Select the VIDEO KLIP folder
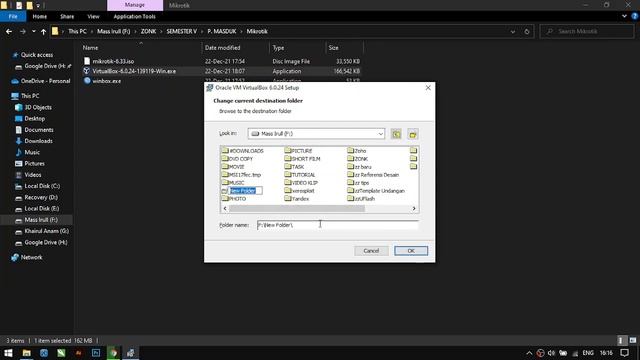 [x=301, y=182]
